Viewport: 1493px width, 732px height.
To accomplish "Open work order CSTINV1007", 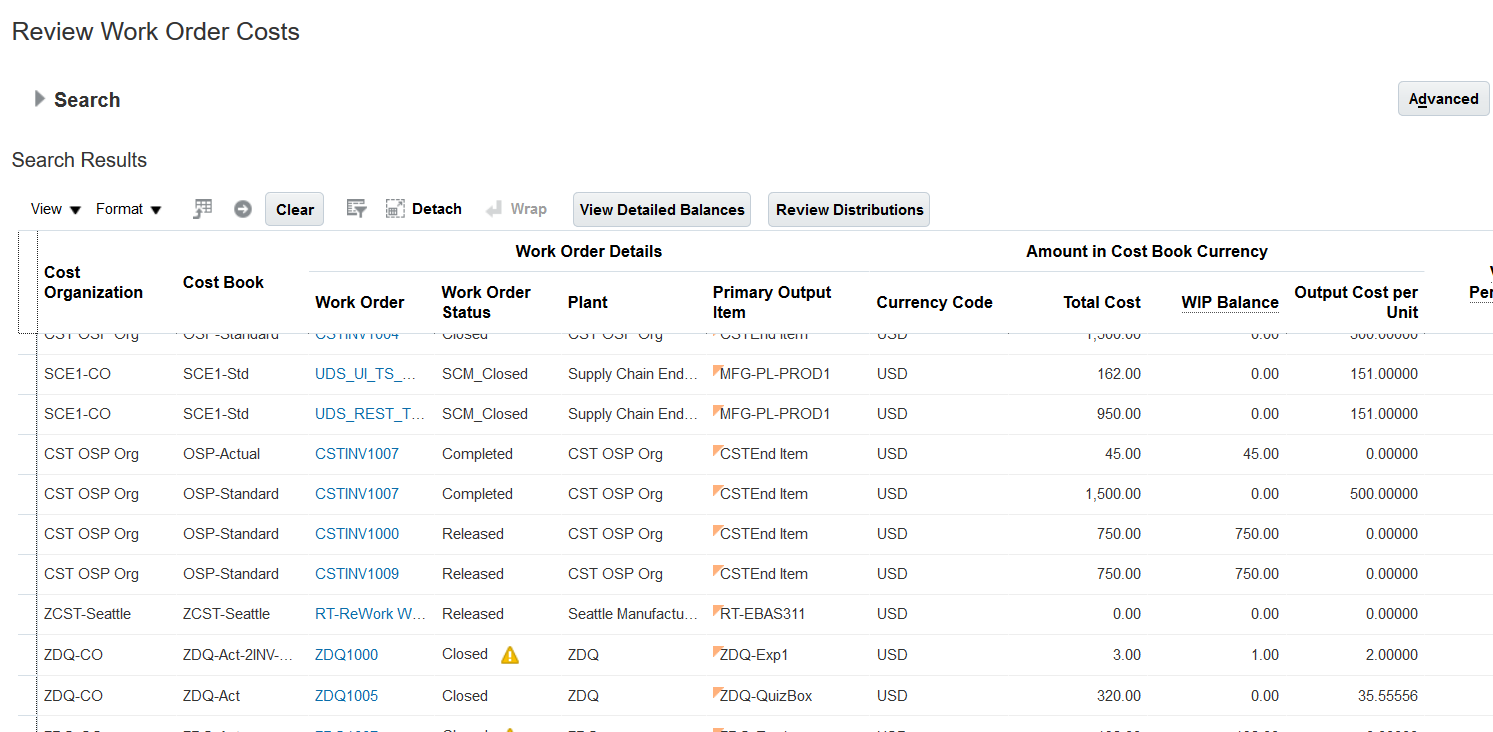I will [356, 453].
